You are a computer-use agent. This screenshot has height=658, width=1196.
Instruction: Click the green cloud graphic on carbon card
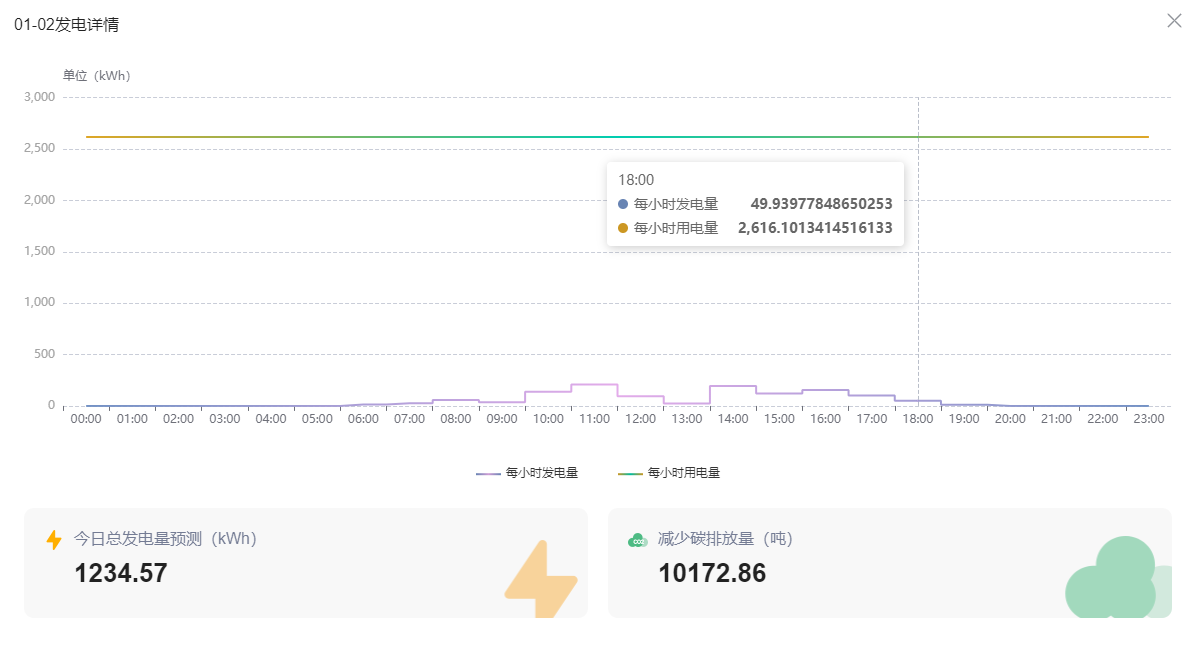coord(1118,578)
